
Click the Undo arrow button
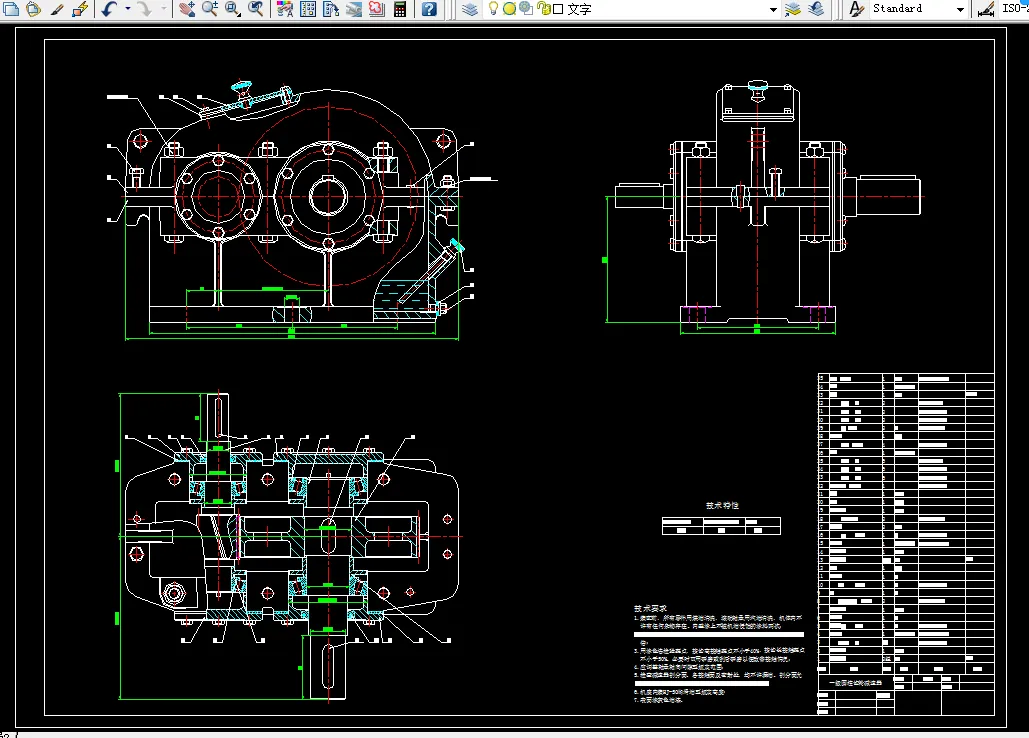point(108,9)
